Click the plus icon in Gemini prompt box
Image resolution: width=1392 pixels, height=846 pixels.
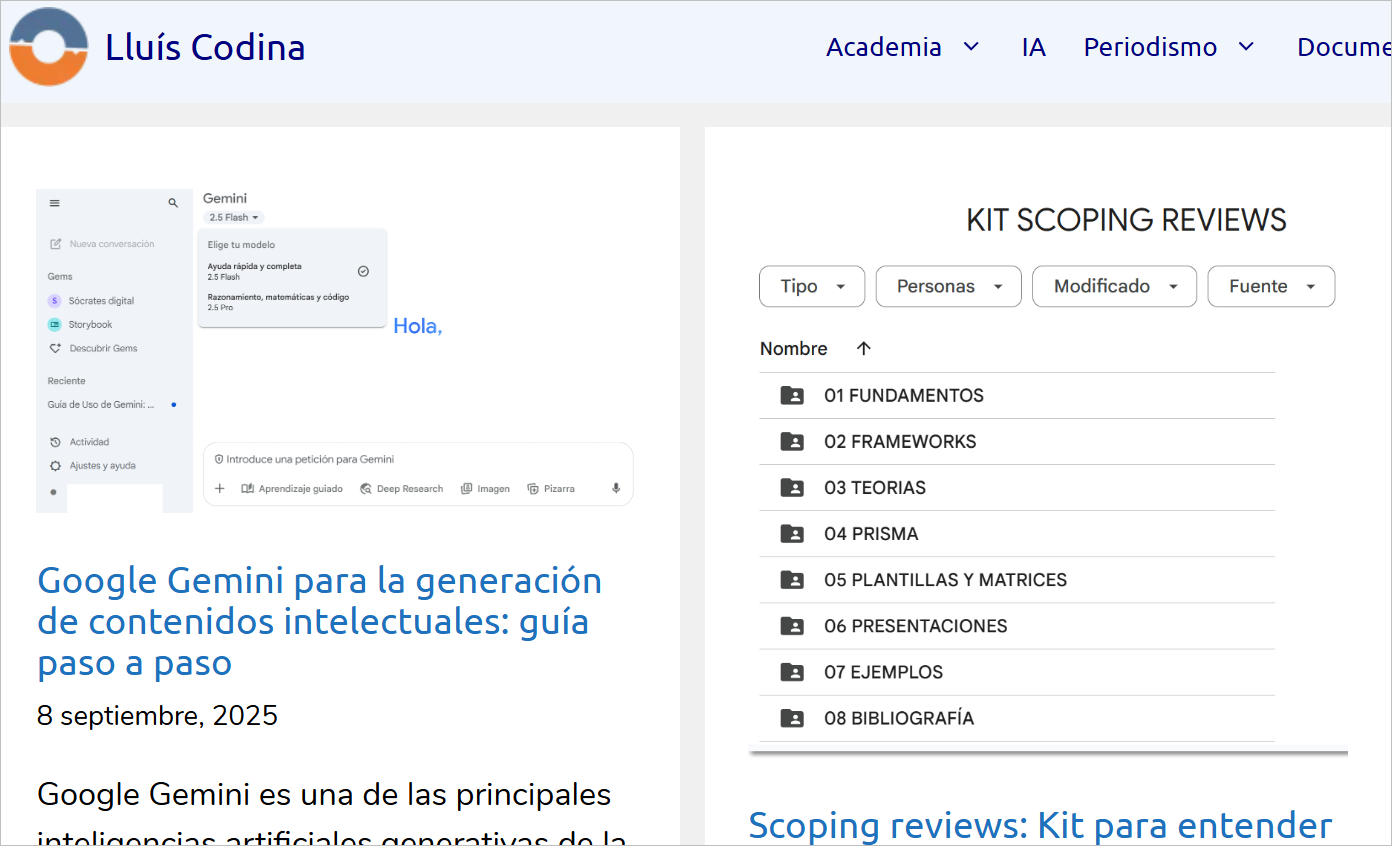tap(220, 488)
